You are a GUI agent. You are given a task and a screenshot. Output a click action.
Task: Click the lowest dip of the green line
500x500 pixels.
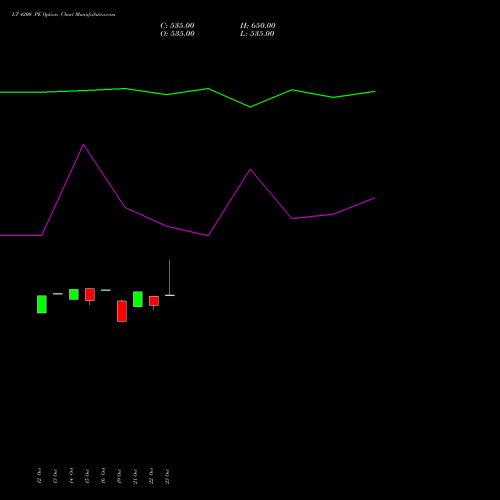point(250,107)
